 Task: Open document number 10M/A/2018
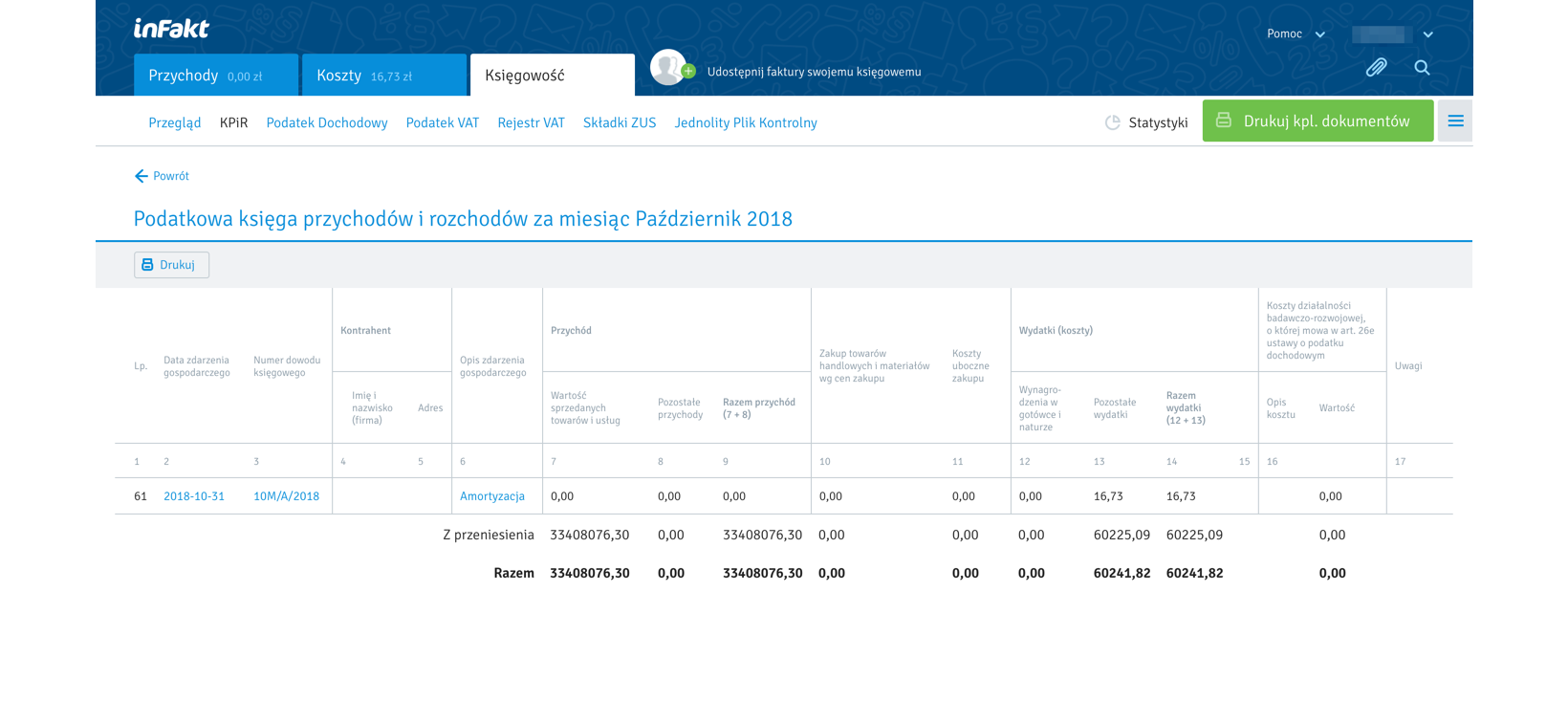click(x=287, y=496)
